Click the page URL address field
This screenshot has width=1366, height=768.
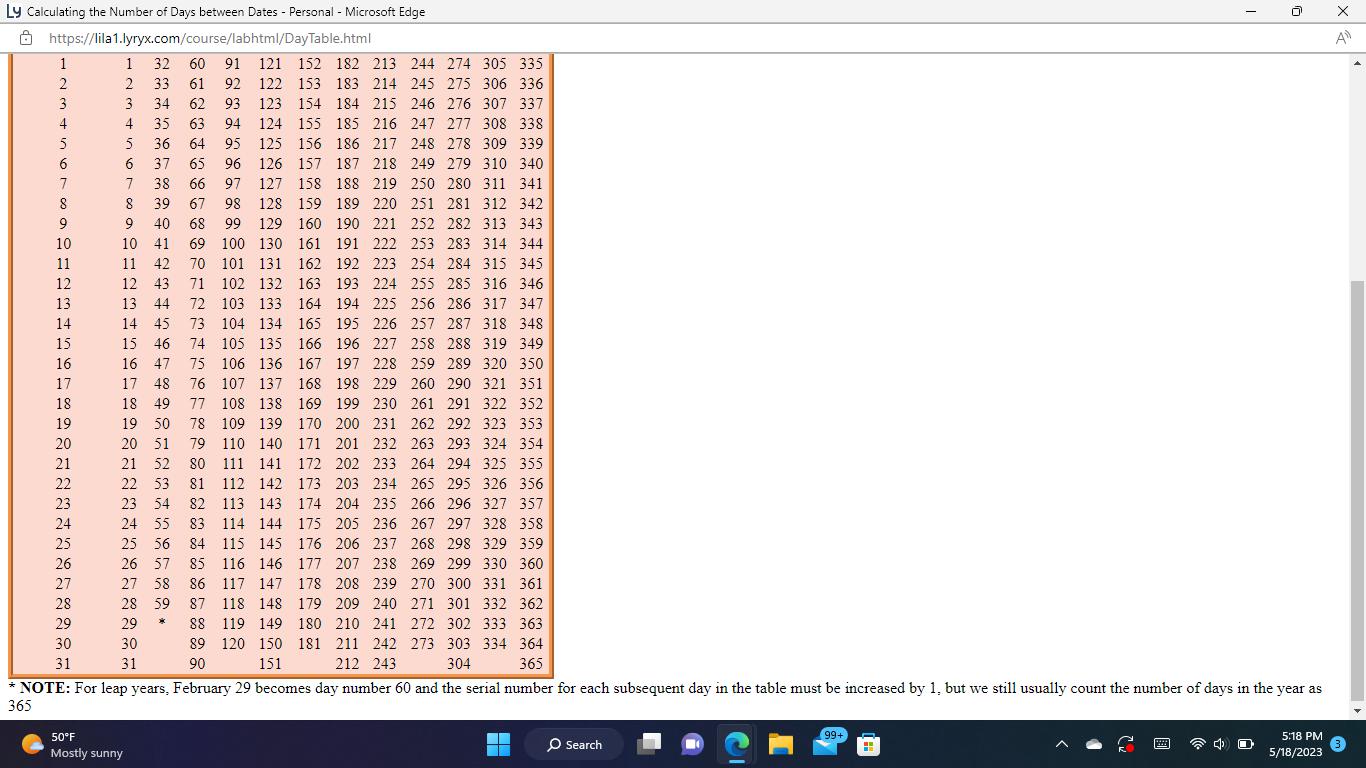[210, 38]
